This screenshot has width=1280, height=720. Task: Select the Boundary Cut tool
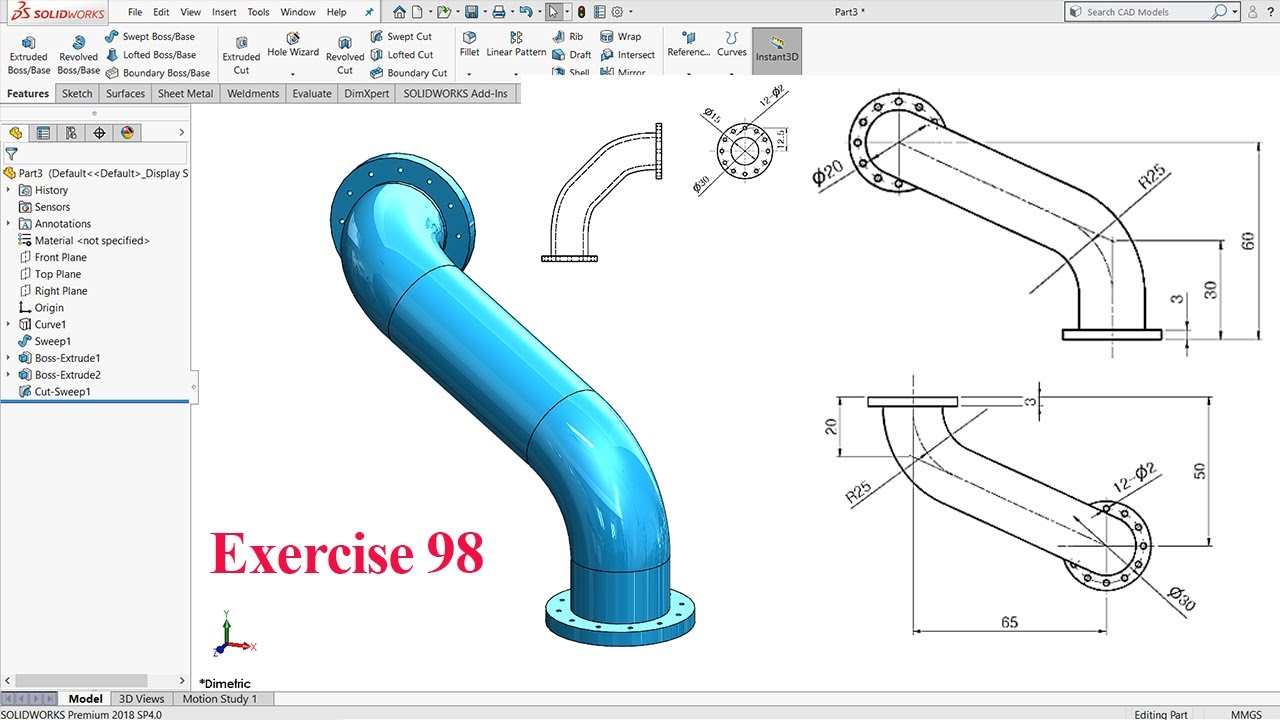[x=408, y=73]
